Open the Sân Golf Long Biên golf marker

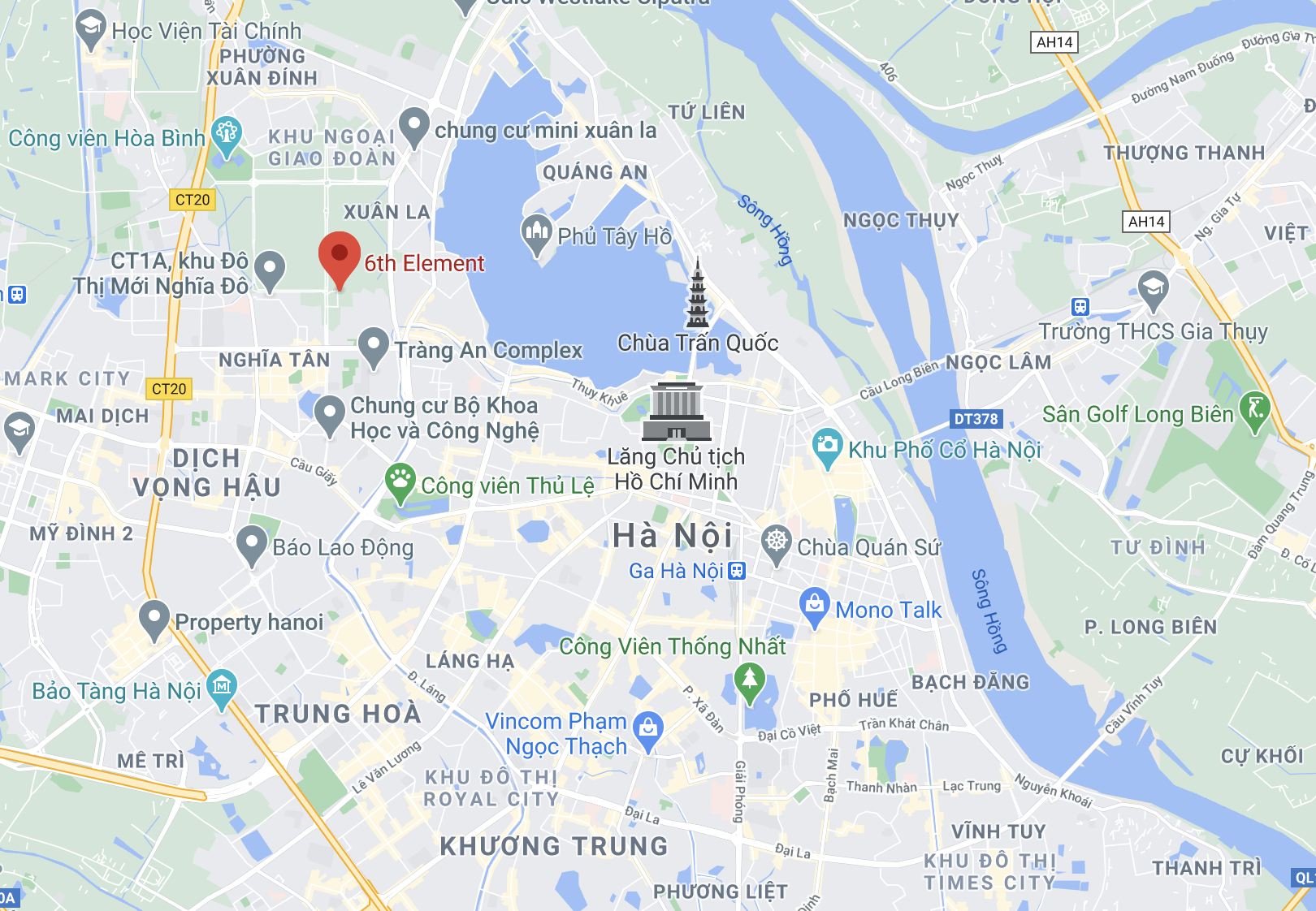click(1255, 412)
